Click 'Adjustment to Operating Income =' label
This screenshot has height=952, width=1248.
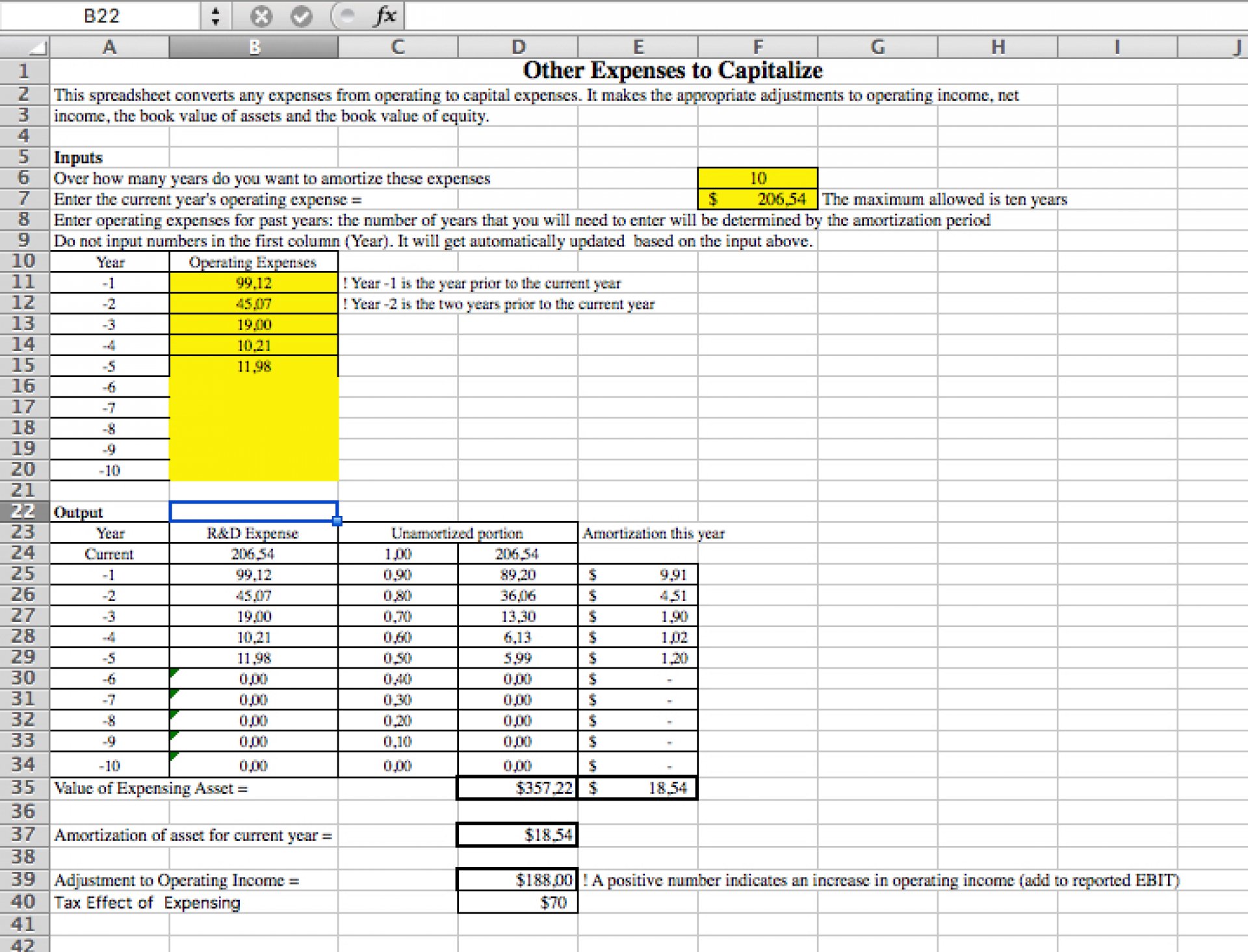click(x=177, y=881)
